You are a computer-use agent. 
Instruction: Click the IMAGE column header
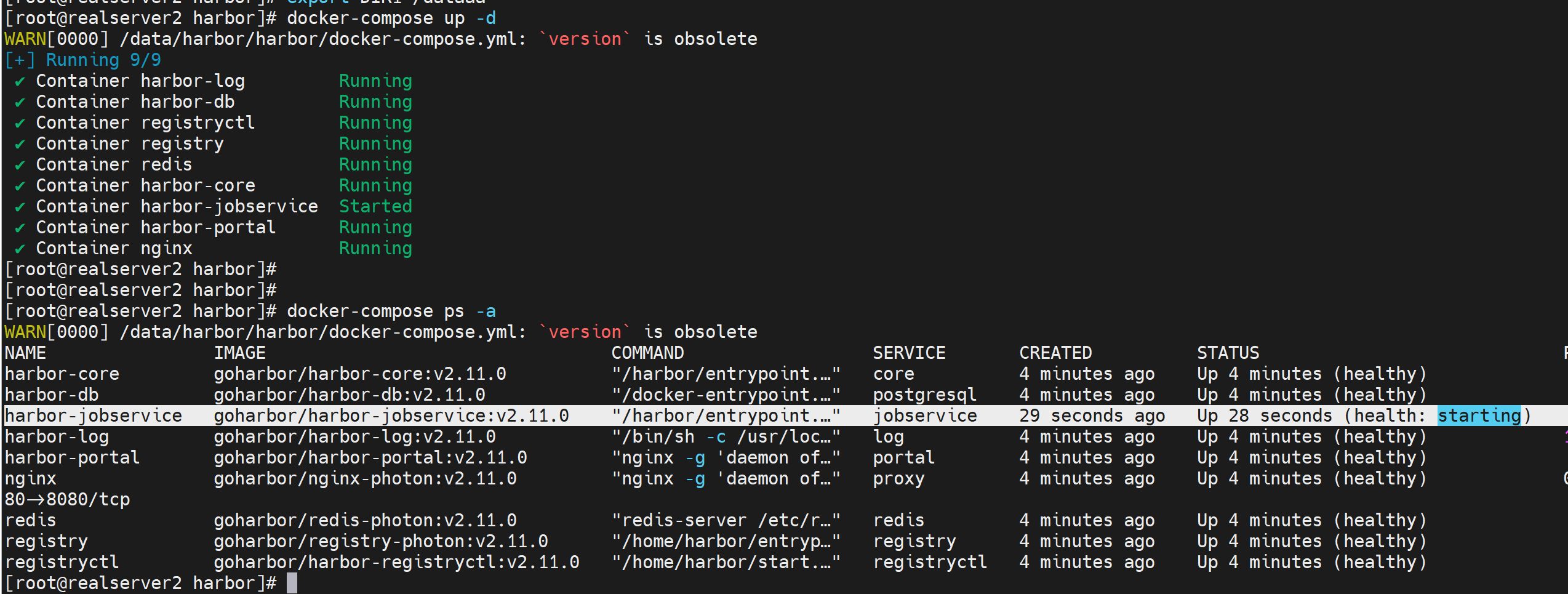click(x=239, y=353)
